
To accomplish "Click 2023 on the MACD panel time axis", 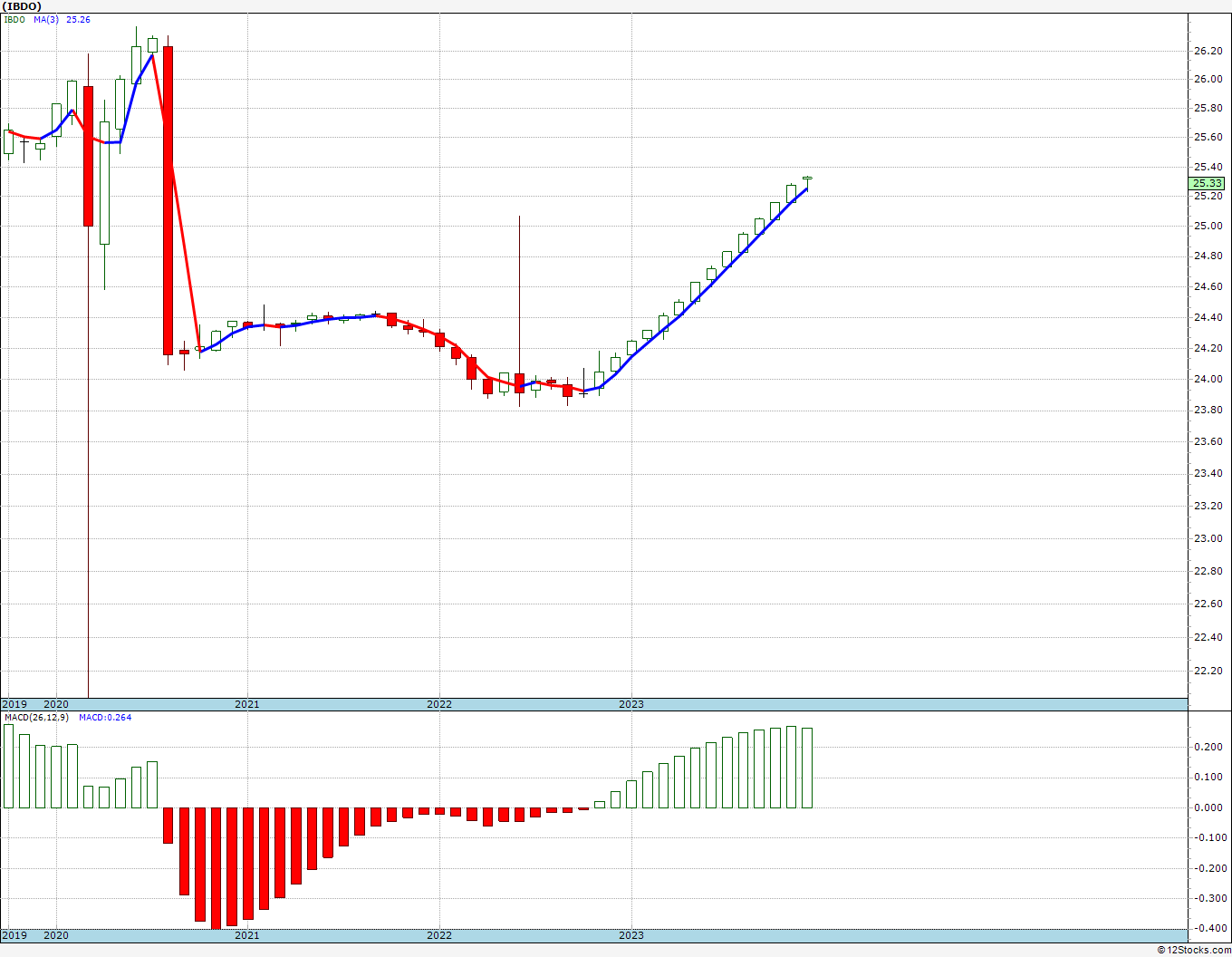I will 631,935.
